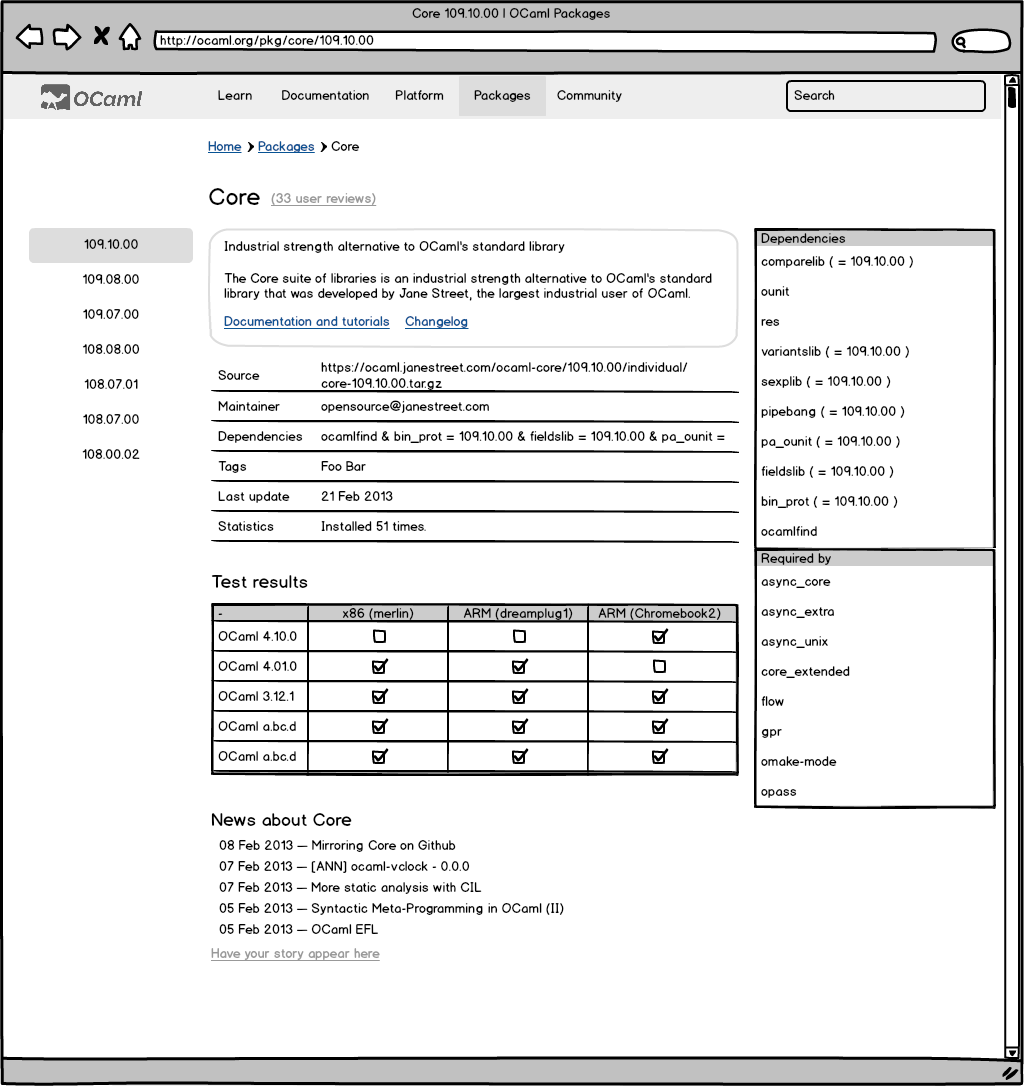This screenshot has width=1024, height=1086.
Task: Click the browser search magnifier field
Action: [x=981, y=42]
